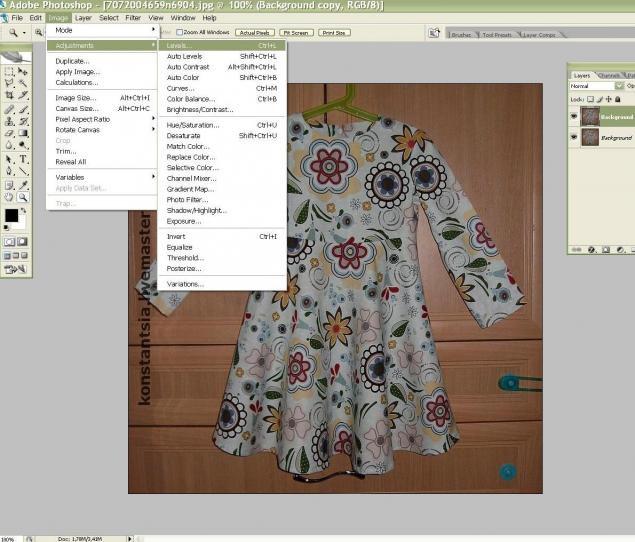
Task: Select the Hand tool
Action: [x=9, y=197]
